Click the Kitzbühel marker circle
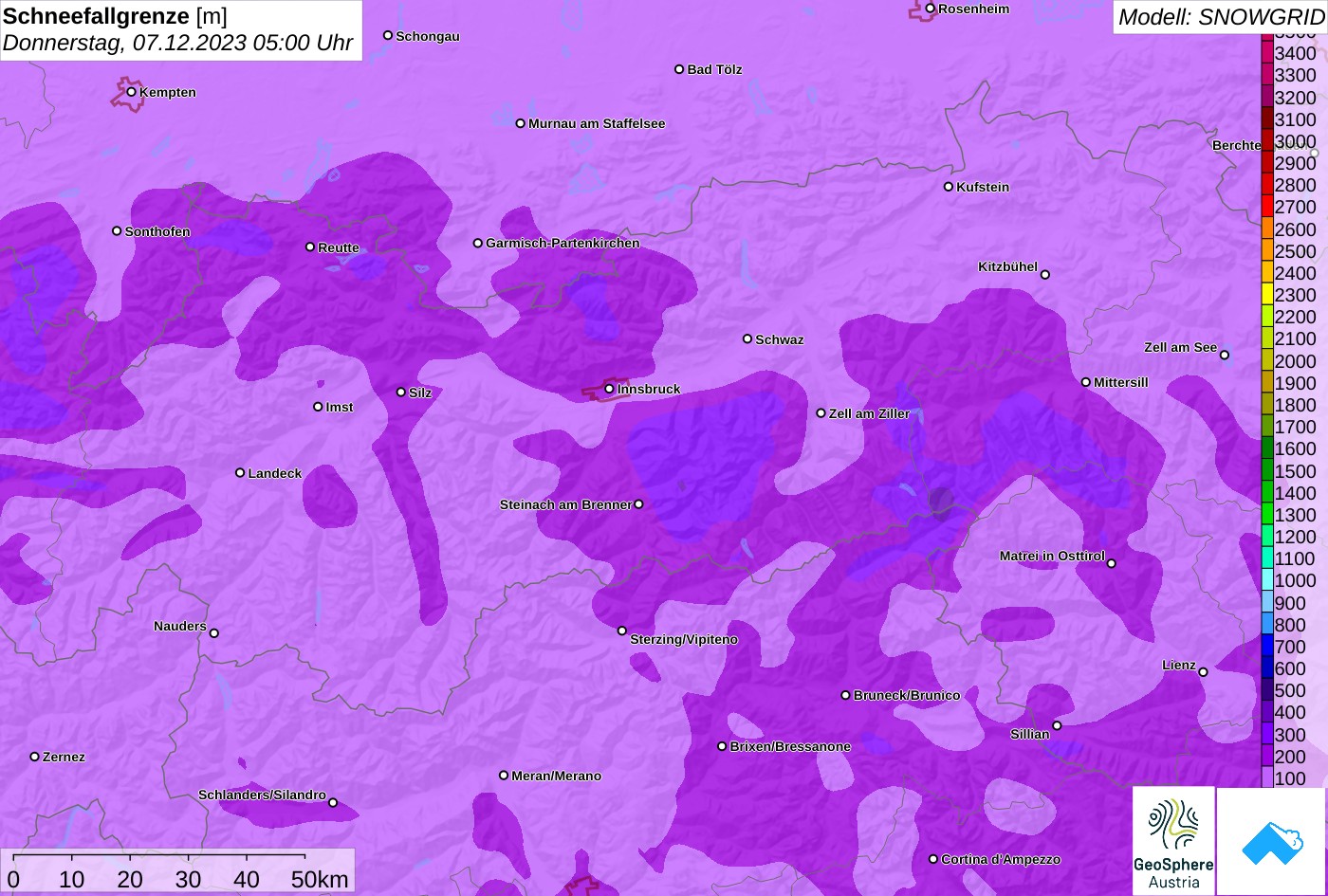 click(1045, 275)
